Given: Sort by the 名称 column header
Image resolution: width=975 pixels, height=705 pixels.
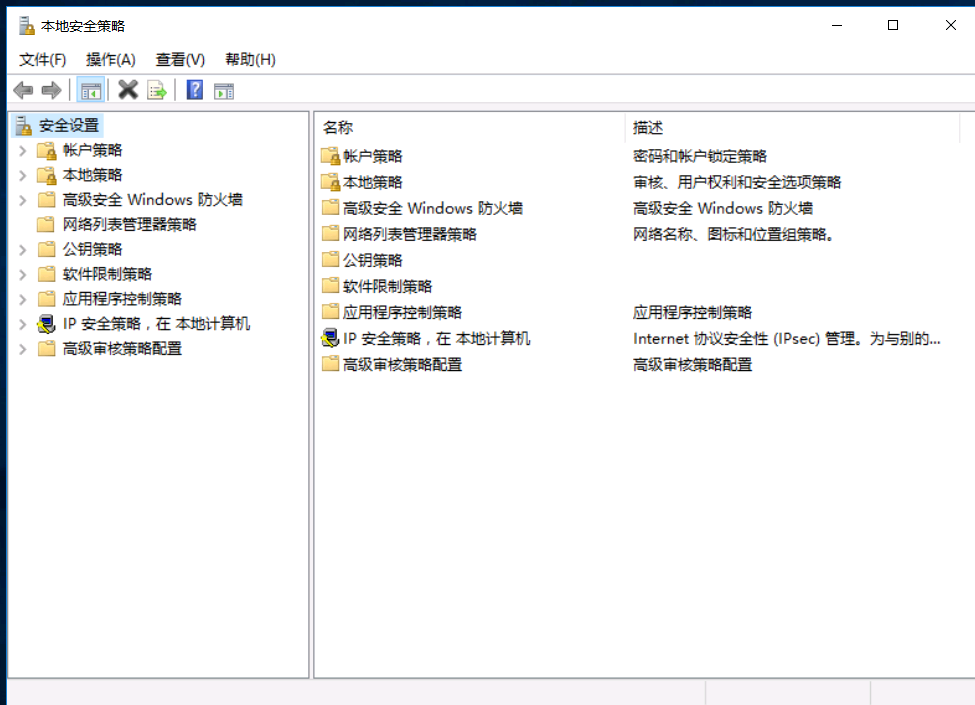Looking at the screenshot, I should (x=469, y=127).
